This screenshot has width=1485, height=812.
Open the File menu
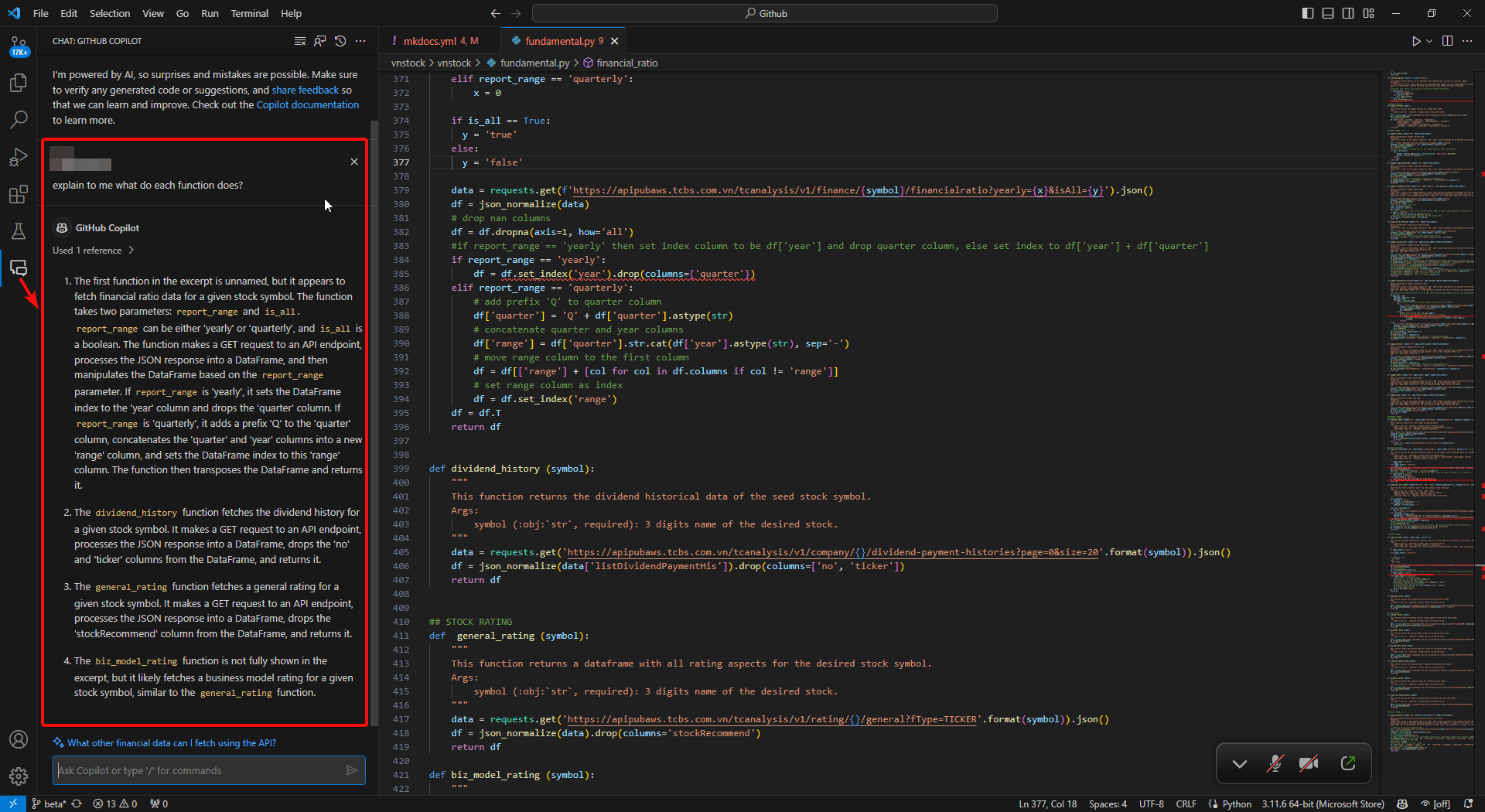click(41, 13)
